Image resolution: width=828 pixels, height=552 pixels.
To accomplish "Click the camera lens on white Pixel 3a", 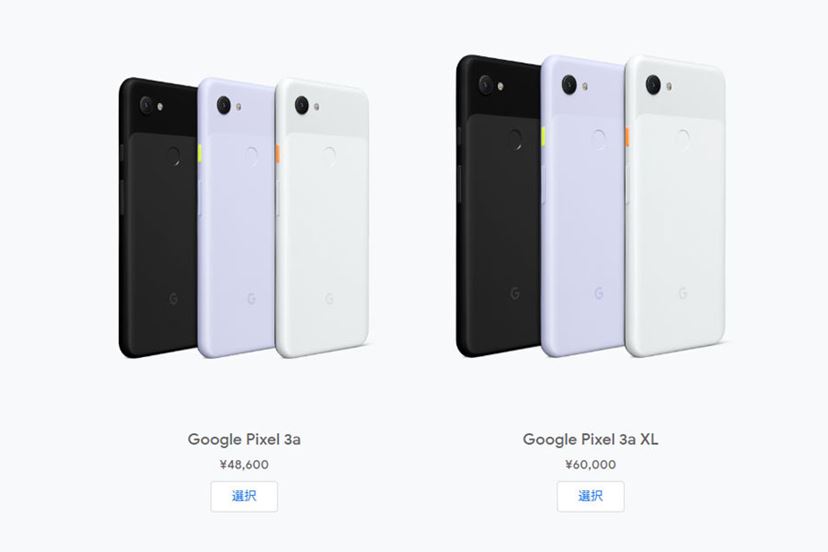I will tap(302, 105).
